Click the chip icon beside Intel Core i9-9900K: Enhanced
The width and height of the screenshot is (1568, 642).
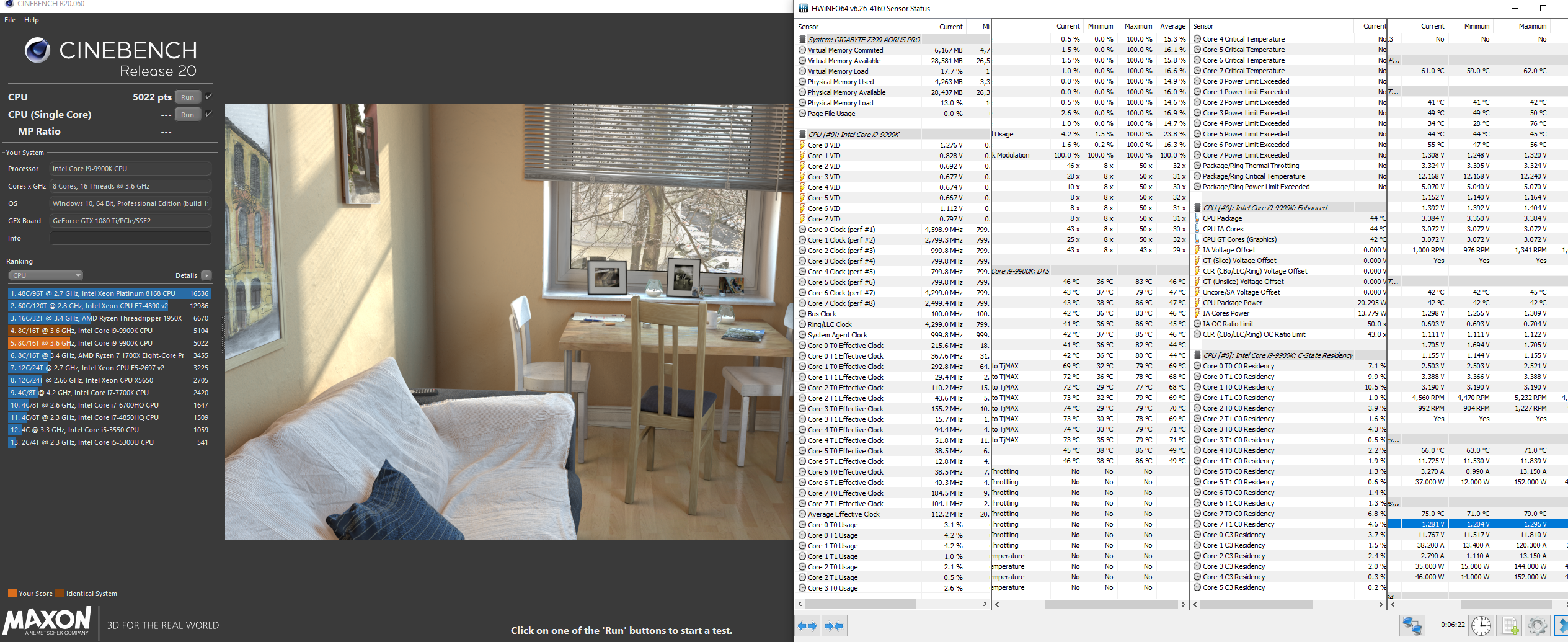click(x=1197, y=208)
